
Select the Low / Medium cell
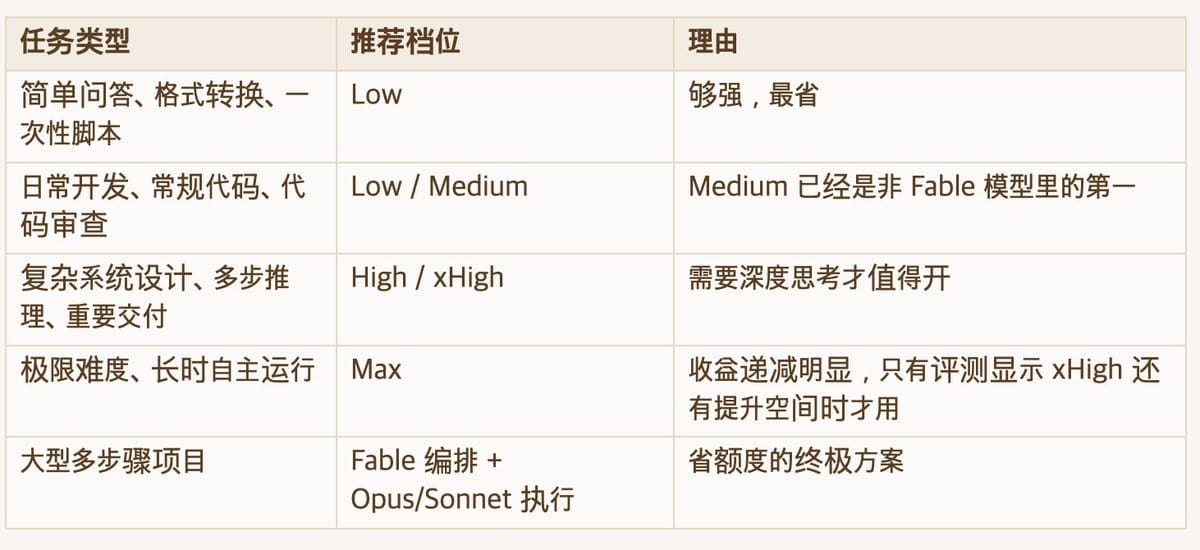point(504,207)
